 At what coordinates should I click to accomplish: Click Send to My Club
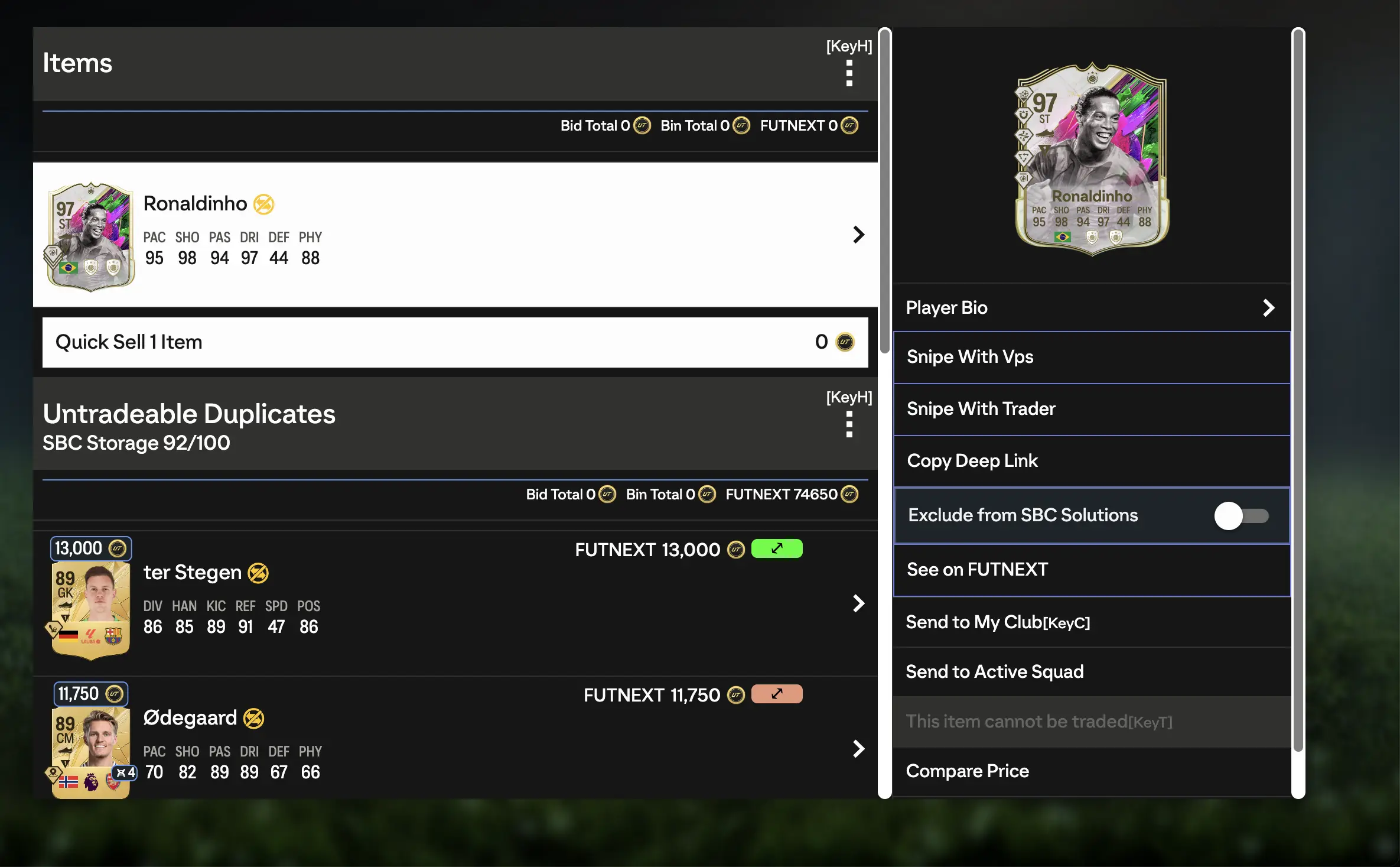1092,622
